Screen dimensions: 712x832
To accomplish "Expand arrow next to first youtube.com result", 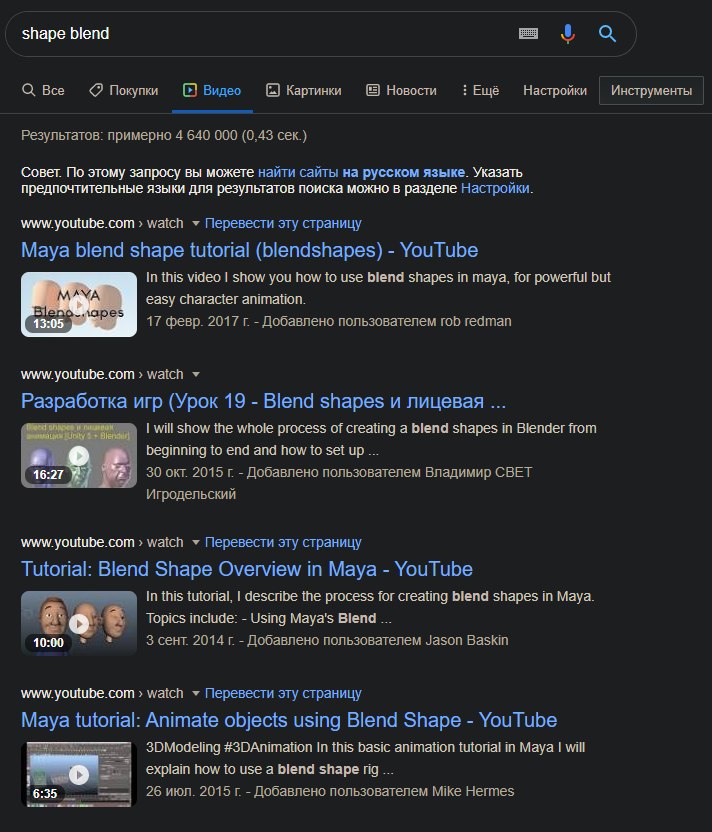I will (196, 223).
